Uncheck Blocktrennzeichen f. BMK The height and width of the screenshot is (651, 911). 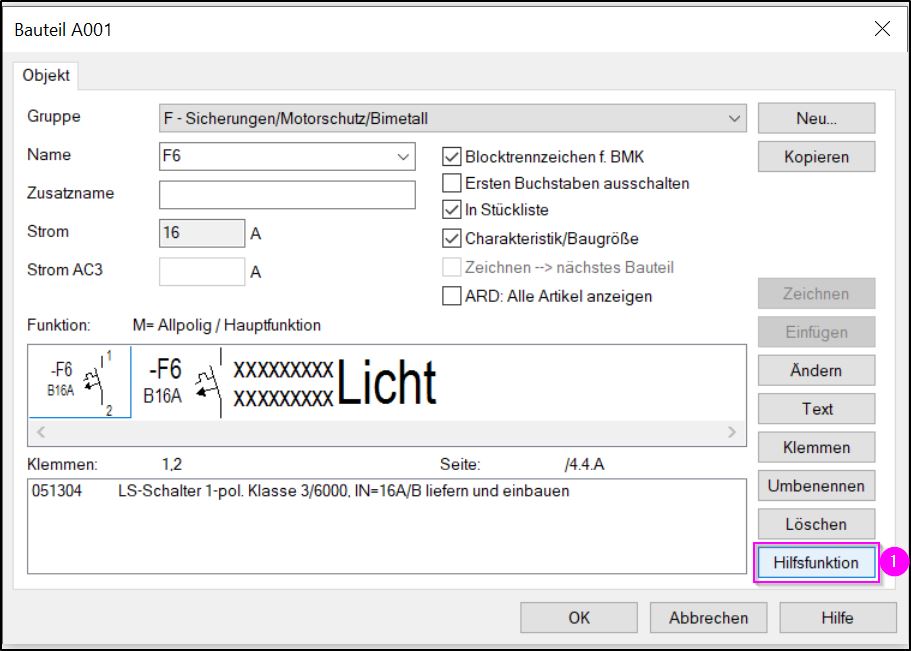pos(451,157)
